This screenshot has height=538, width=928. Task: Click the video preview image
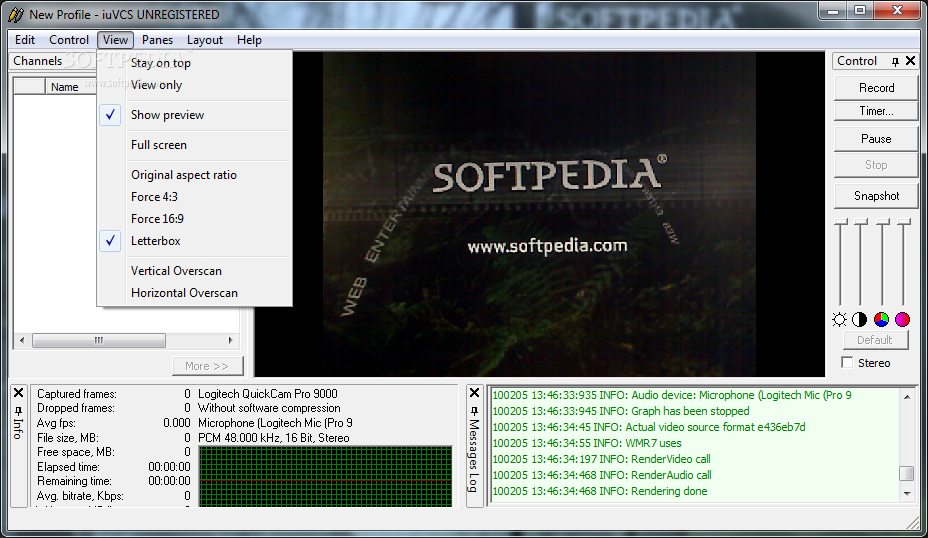(539, 214)
